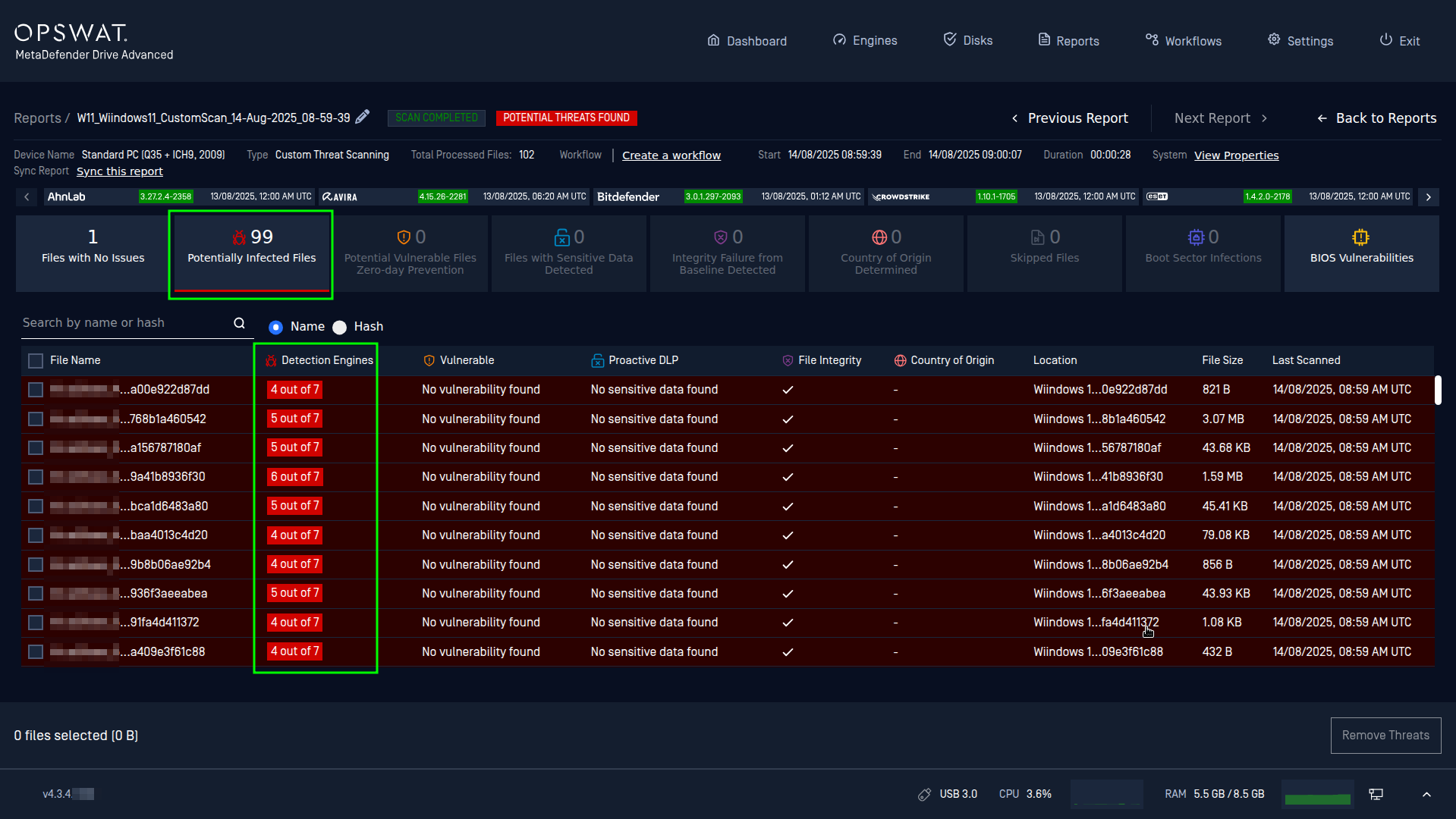The height and width of the screenshot is (819, 1456).
Task: Click the File Integrity column icon
Action: tap(788, 361)
